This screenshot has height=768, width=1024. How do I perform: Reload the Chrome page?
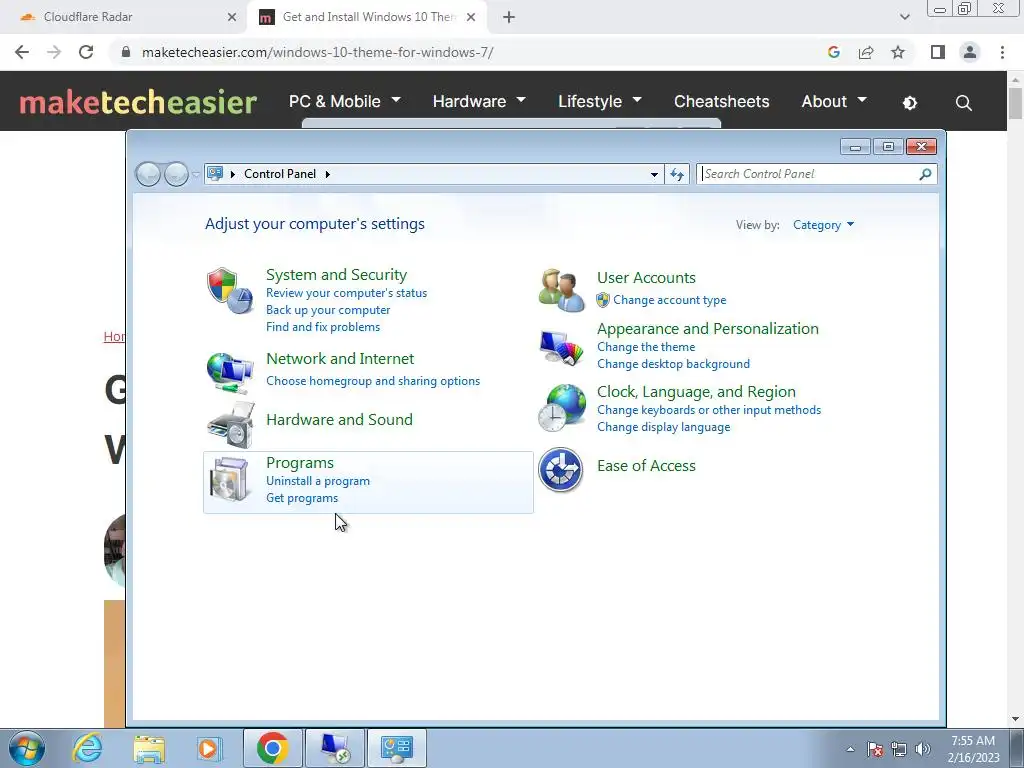(86, 52)
